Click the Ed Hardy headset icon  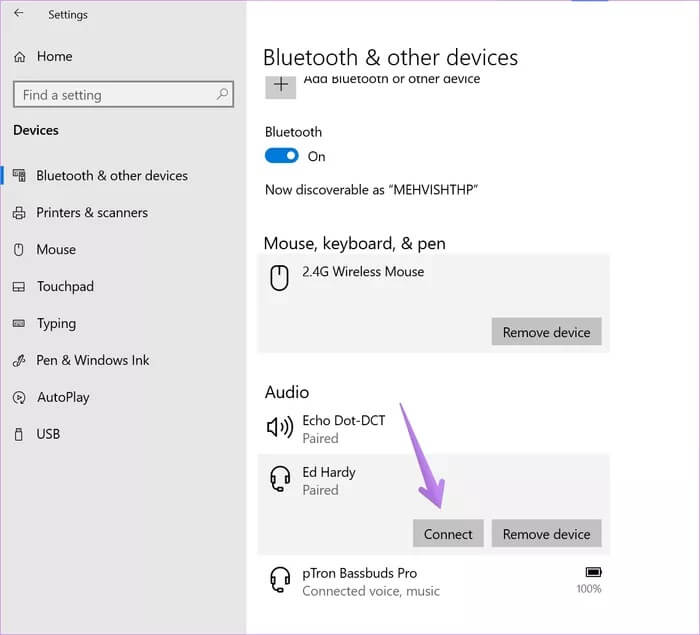point(280,479)
